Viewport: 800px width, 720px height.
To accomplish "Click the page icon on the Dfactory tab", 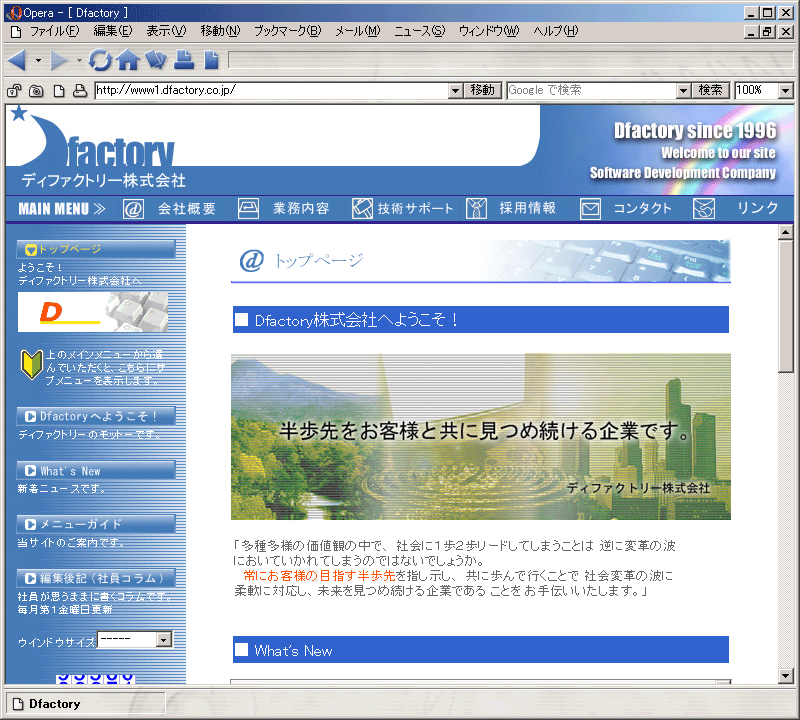I will click(x=18, y=704).
